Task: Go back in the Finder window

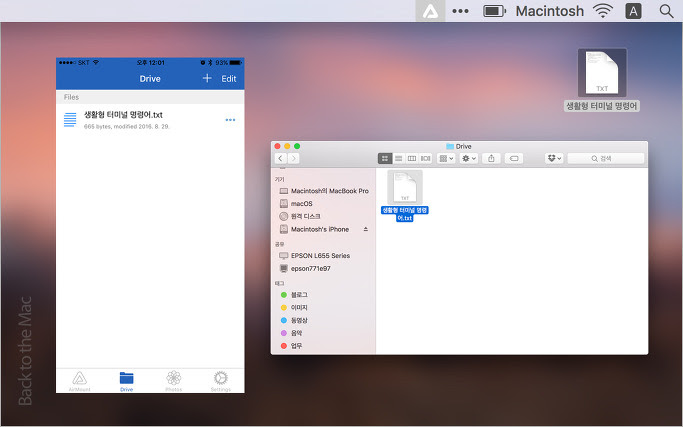Action: coord(281,158)
